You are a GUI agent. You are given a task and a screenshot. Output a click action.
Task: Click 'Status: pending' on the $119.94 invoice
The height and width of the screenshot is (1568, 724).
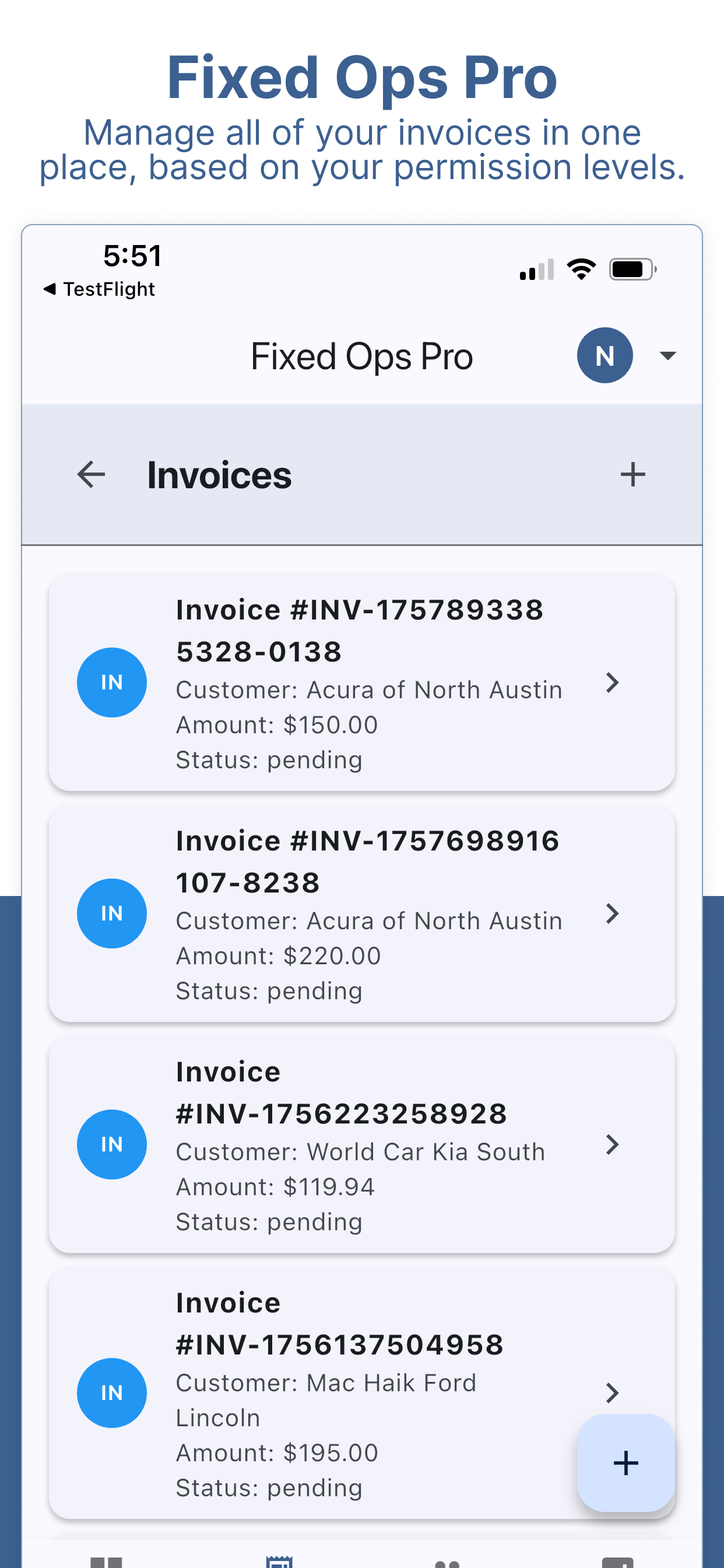pyautogui.click(x=269, y=1222)
